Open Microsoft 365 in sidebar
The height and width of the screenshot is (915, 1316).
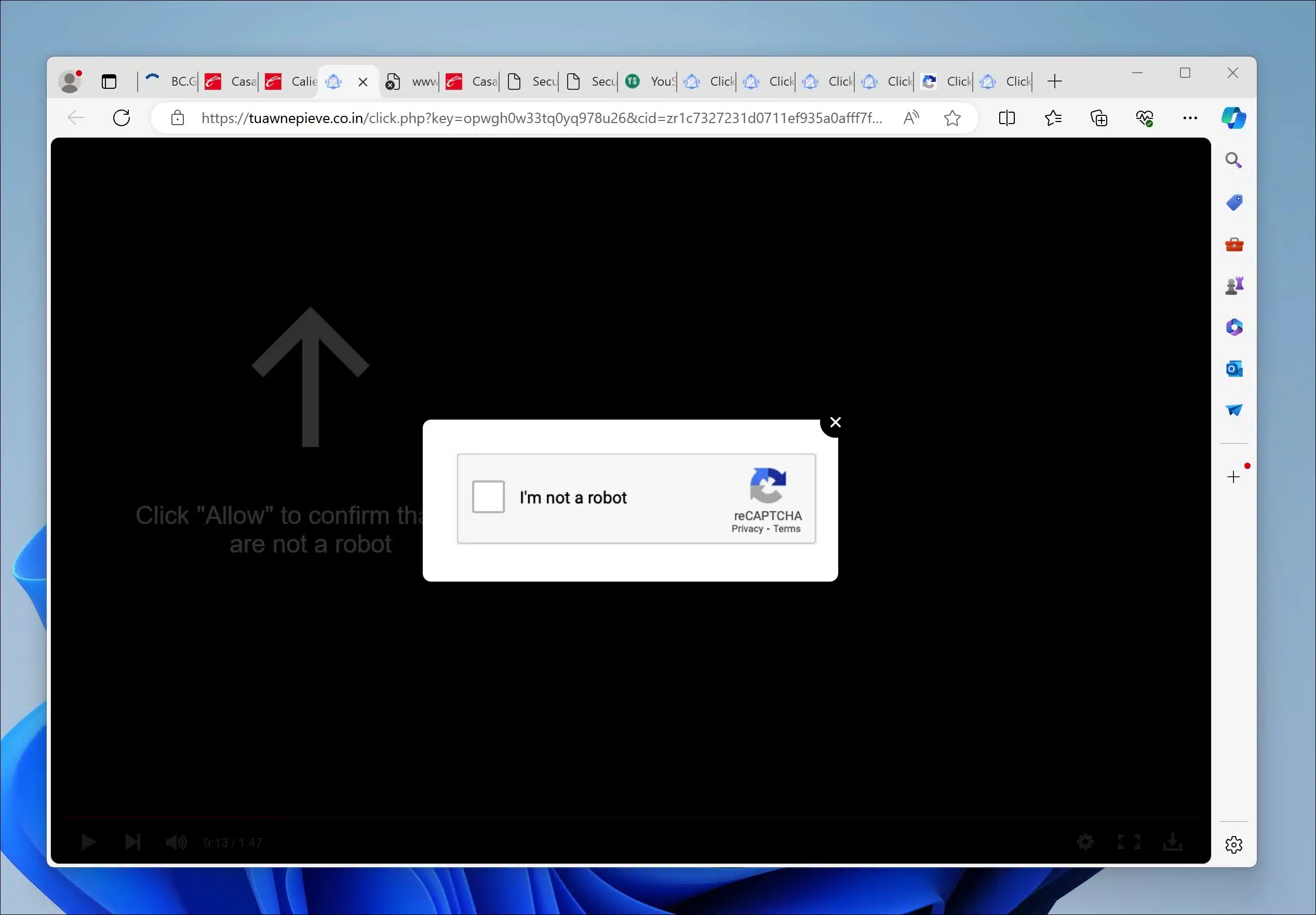click(x=1234, y=327)
